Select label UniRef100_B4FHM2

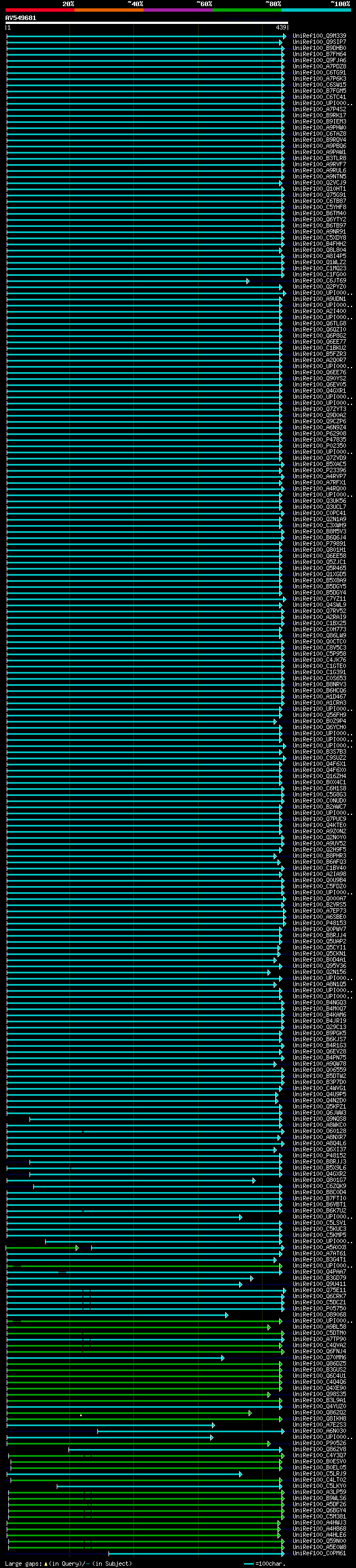coord(319,244)
